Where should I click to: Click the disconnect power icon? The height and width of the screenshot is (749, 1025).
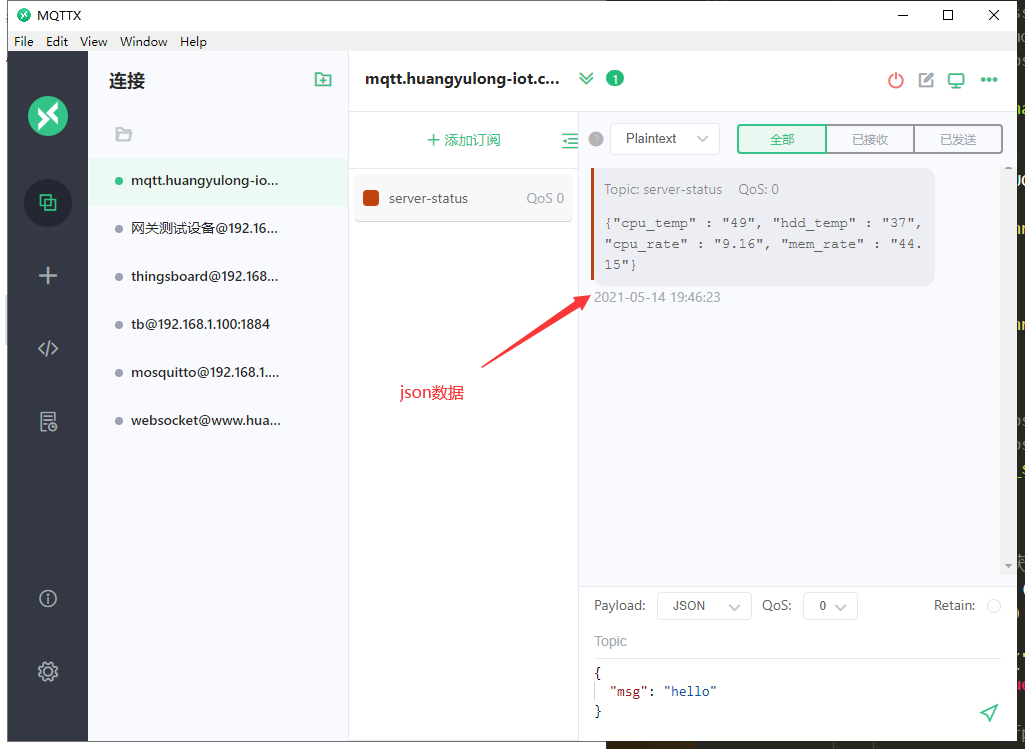[x=896, y=80]
